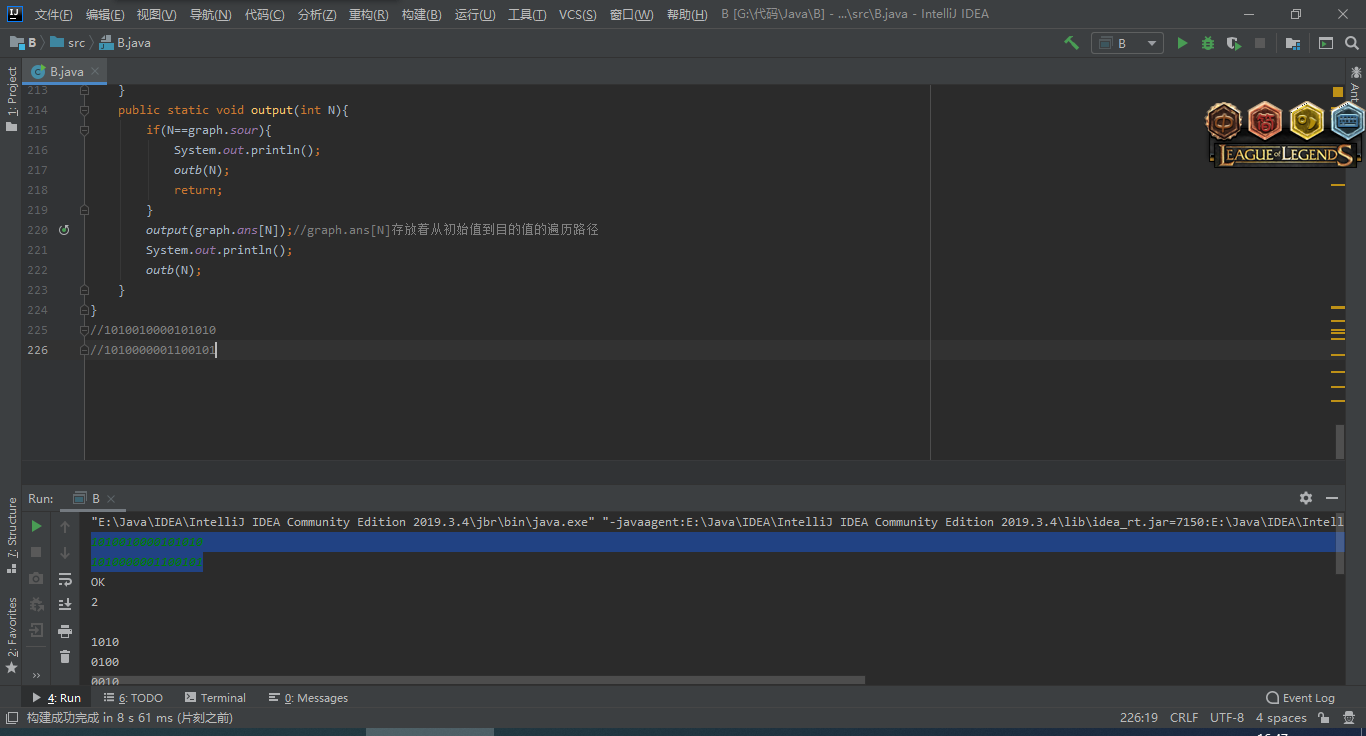
Task: Rerun program using Run panel's green arrow
Action: click(x=37, y=526)
